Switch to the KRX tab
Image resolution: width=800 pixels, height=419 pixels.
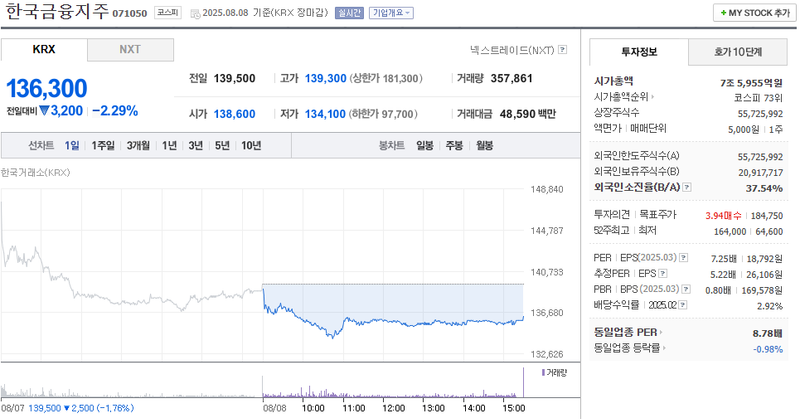tap(44, 50)
